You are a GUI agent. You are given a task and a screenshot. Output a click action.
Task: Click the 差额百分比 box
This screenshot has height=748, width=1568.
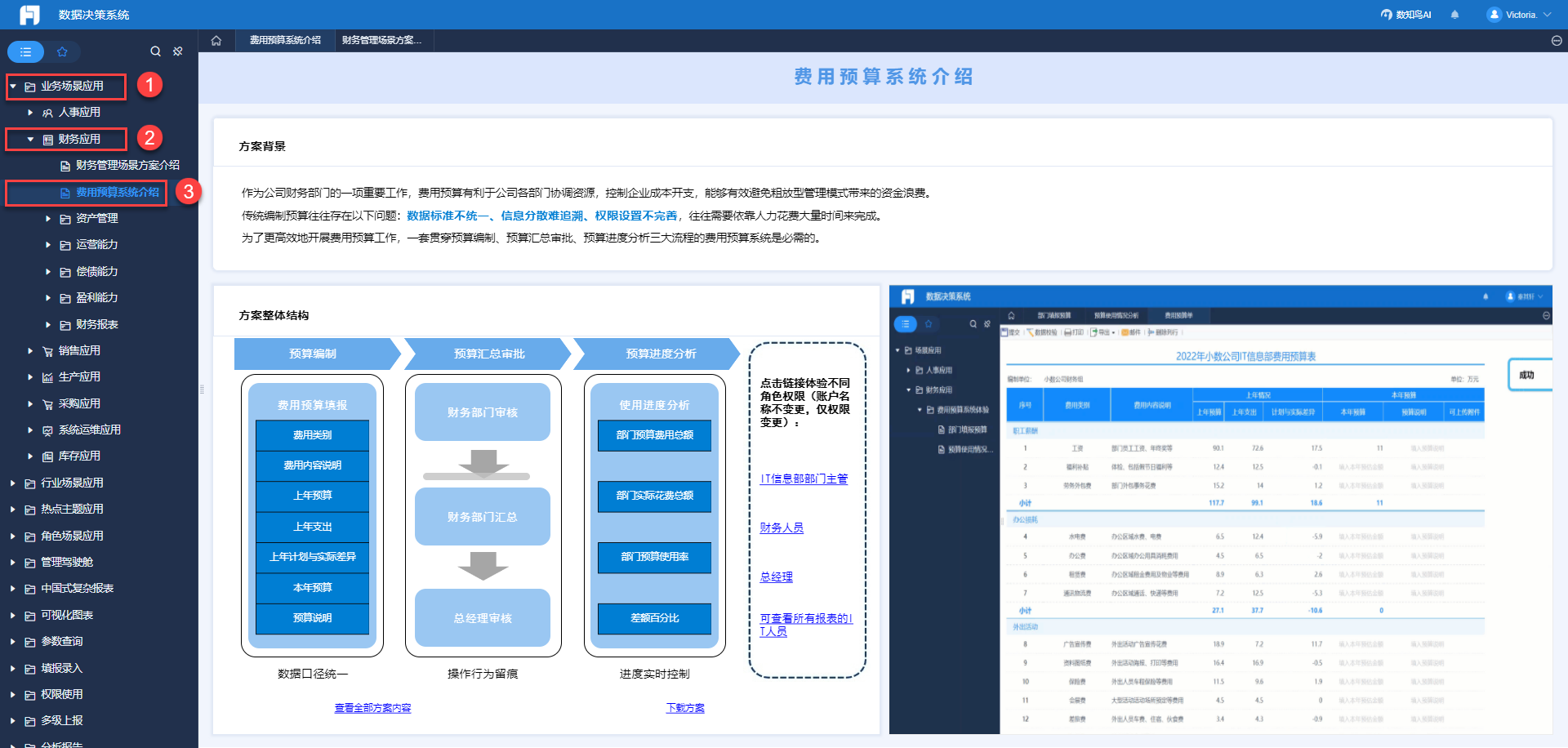654,618
